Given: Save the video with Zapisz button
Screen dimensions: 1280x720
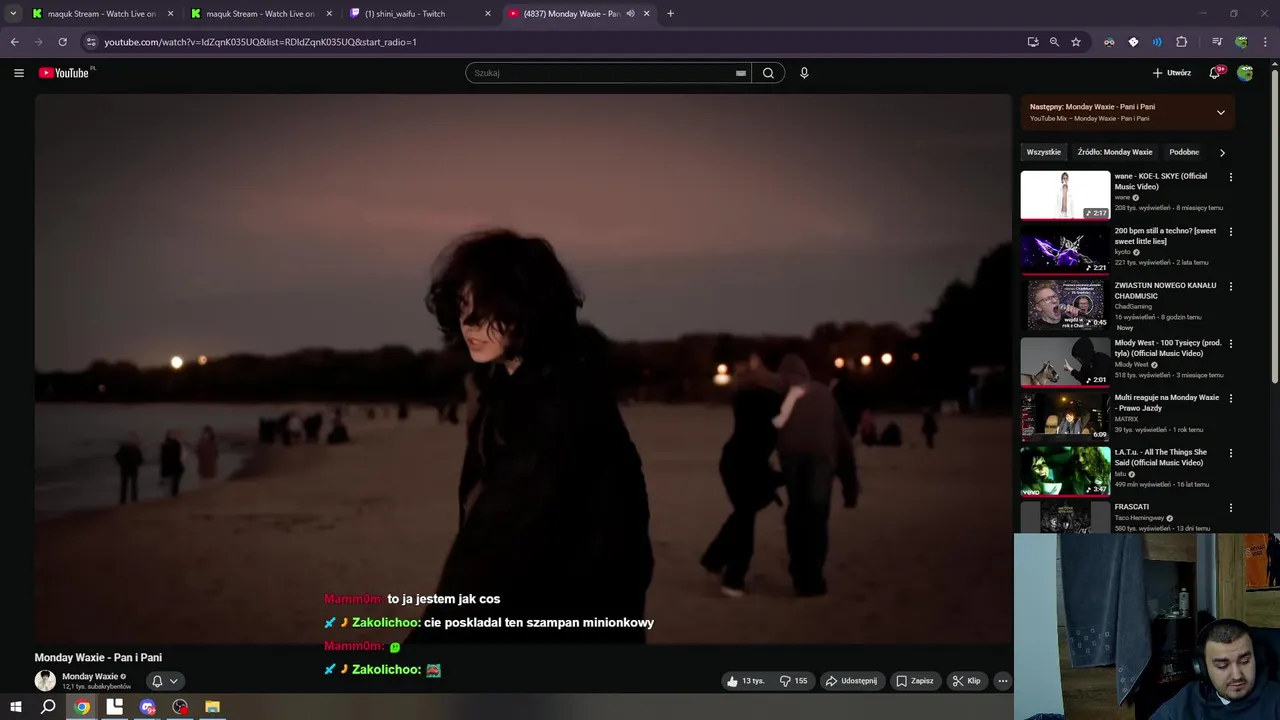Looking at the screenshot, I should pyautogui.click(x=915, y=681).
